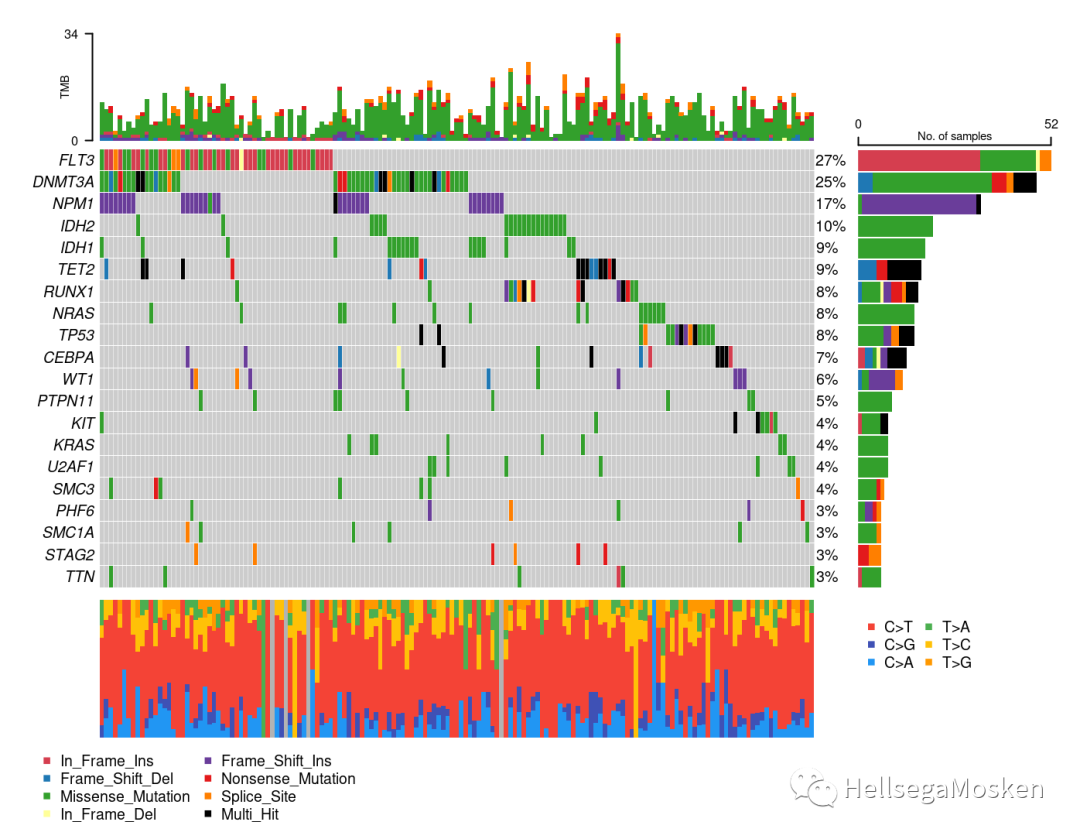Viewport: 1080px width, 839px height.
Task: Click the 17% value beside NPM1
Action: (x=831, y=204)
